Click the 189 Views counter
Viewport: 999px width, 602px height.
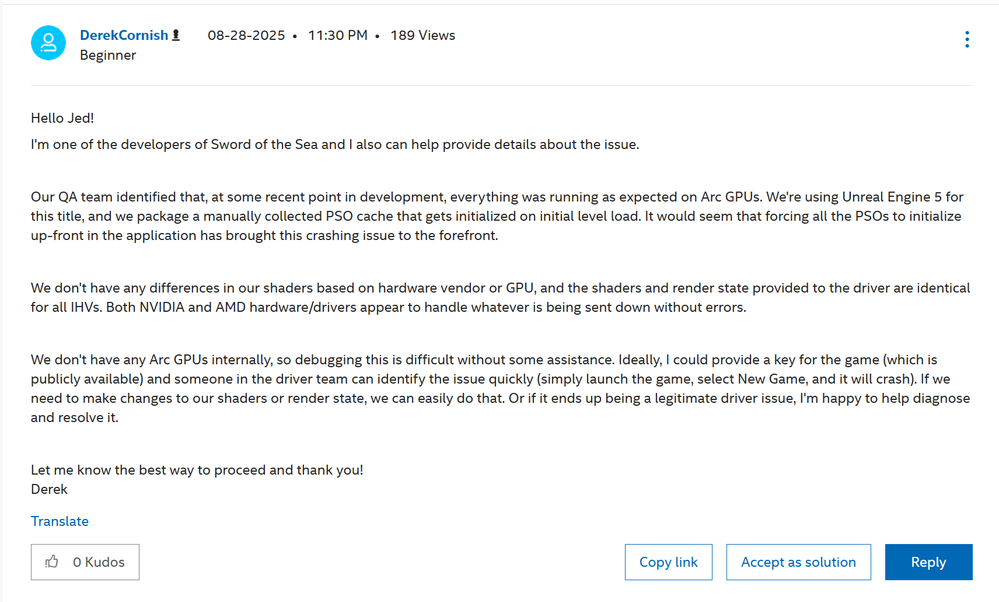[423, 35]
